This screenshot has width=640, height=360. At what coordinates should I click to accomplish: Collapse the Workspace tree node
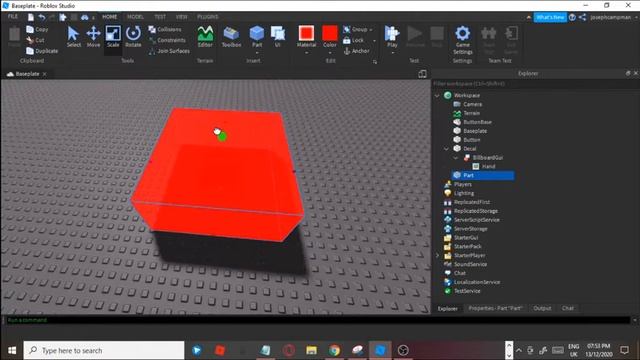point(437,96)
